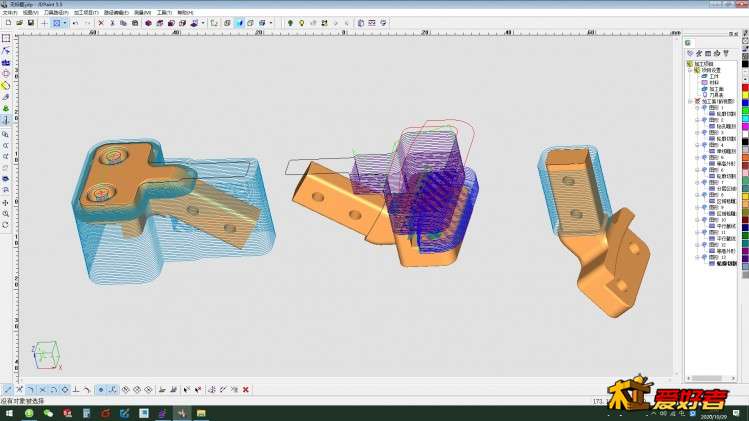Open File Explorer from the taskbar
The width and height of the screenshot is (749, 421).
point(201,413)
